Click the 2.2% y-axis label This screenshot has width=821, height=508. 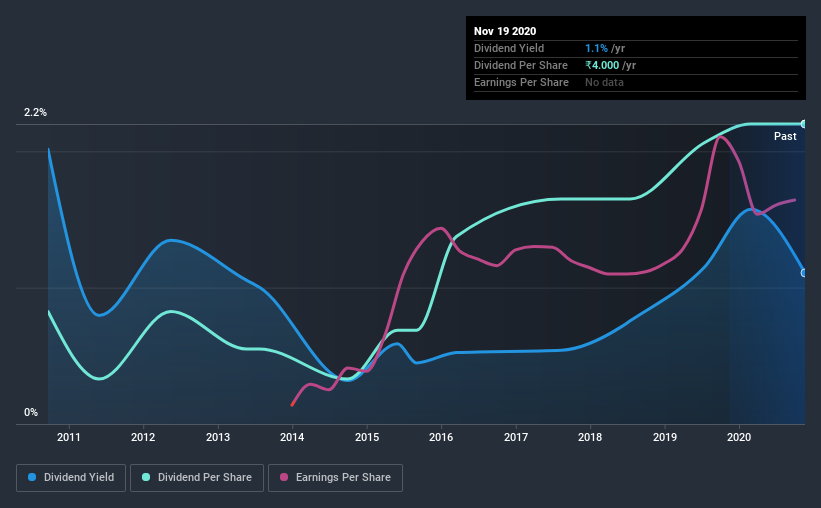35,112
